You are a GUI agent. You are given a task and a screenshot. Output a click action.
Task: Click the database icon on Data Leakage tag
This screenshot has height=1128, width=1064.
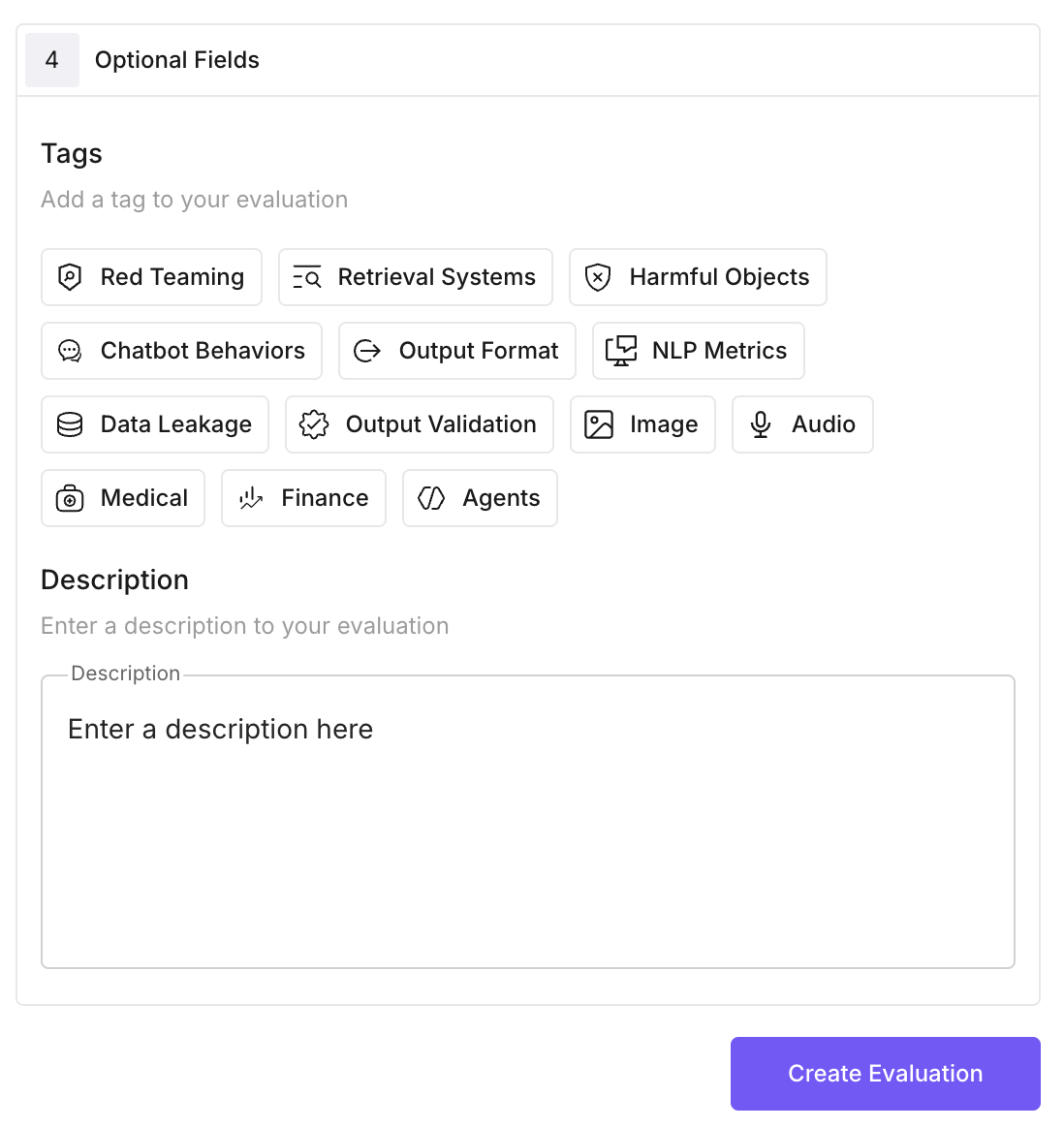(x=69, y=424)
